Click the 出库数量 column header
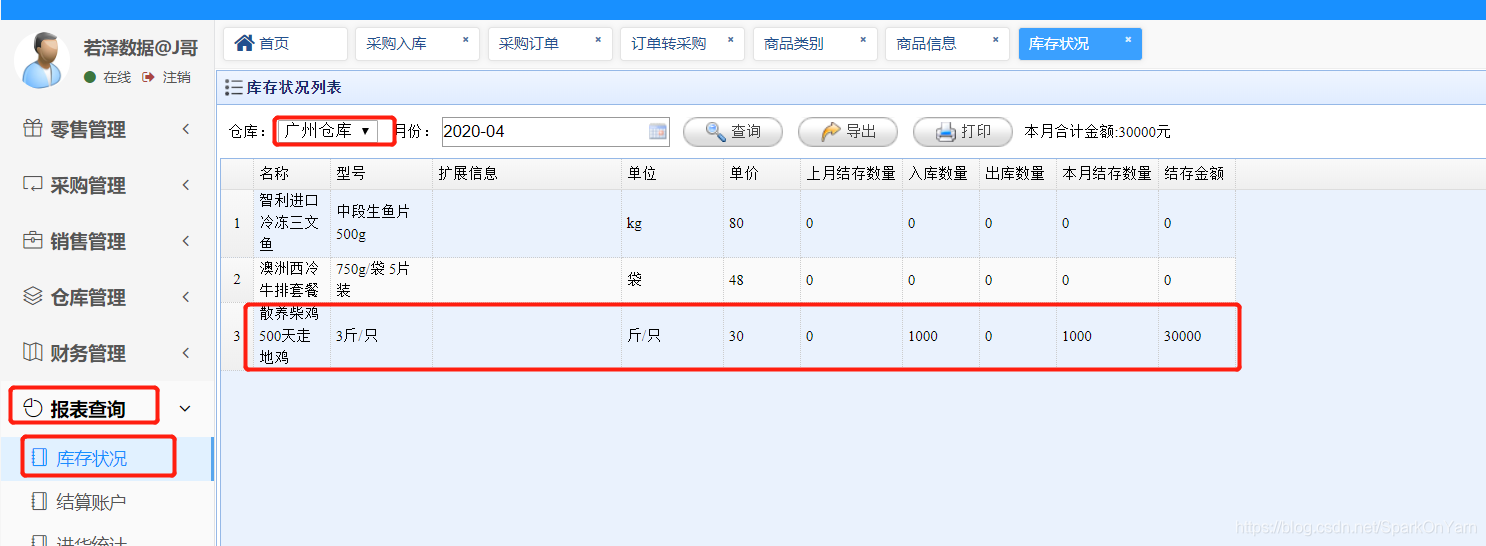Viewport: 1486px width, 546px height. click(x=1018, y=174)
